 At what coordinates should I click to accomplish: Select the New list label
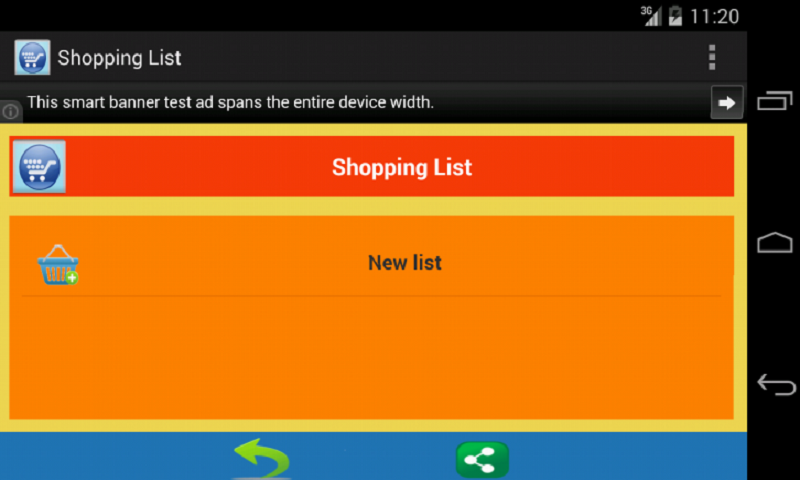click(405, 263)
